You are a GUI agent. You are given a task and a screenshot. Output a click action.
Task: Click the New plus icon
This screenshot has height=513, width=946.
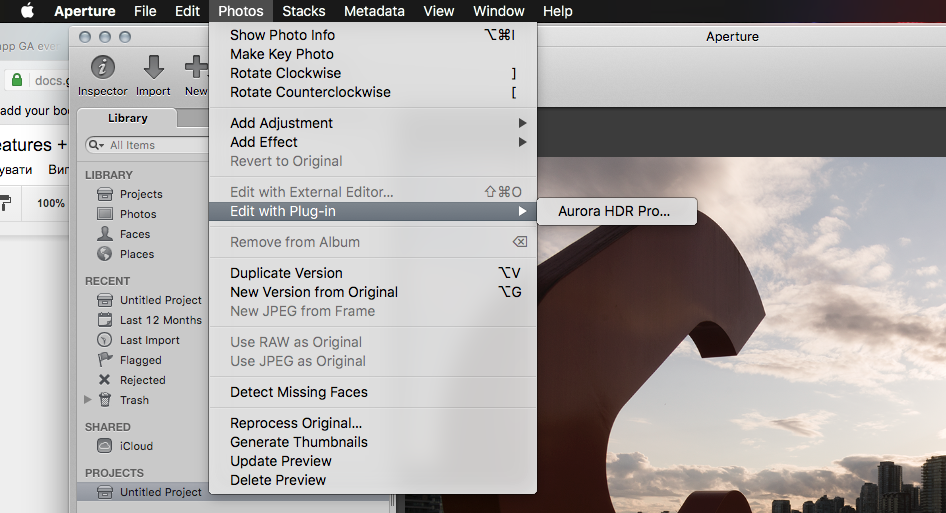pyautogui.click(x=196, y=67)
